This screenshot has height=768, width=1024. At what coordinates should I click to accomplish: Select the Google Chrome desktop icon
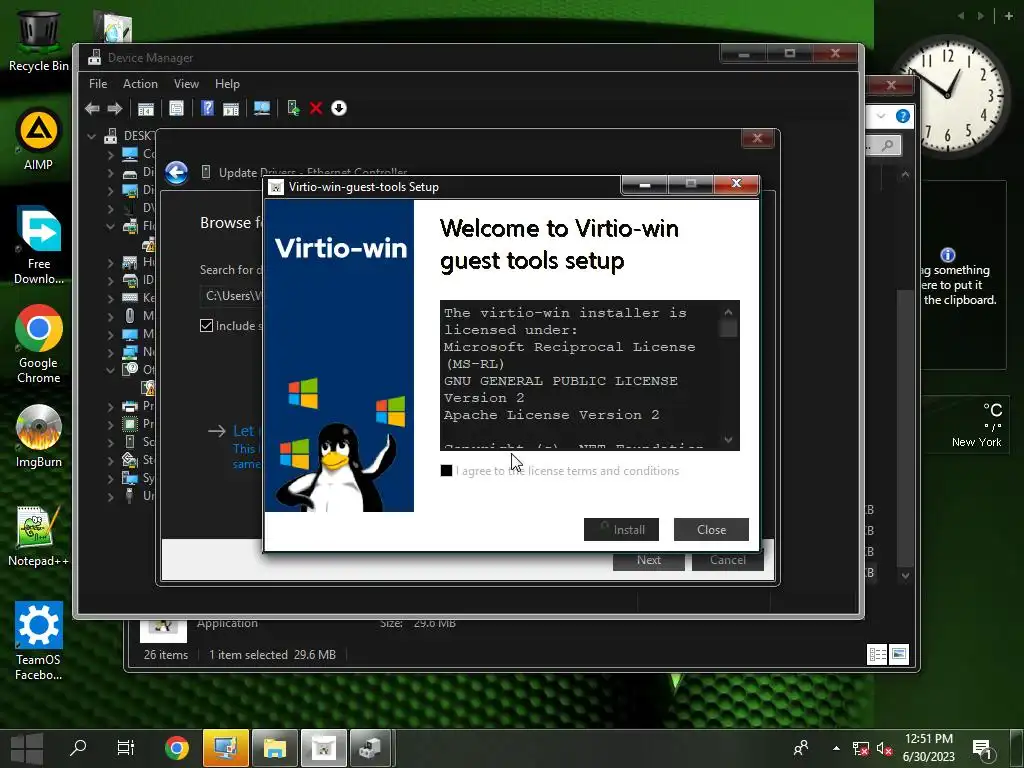38,344
